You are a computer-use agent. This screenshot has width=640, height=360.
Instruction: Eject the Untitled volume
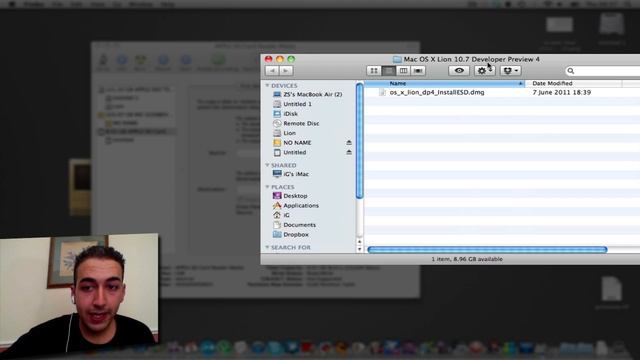click(349, 152)
